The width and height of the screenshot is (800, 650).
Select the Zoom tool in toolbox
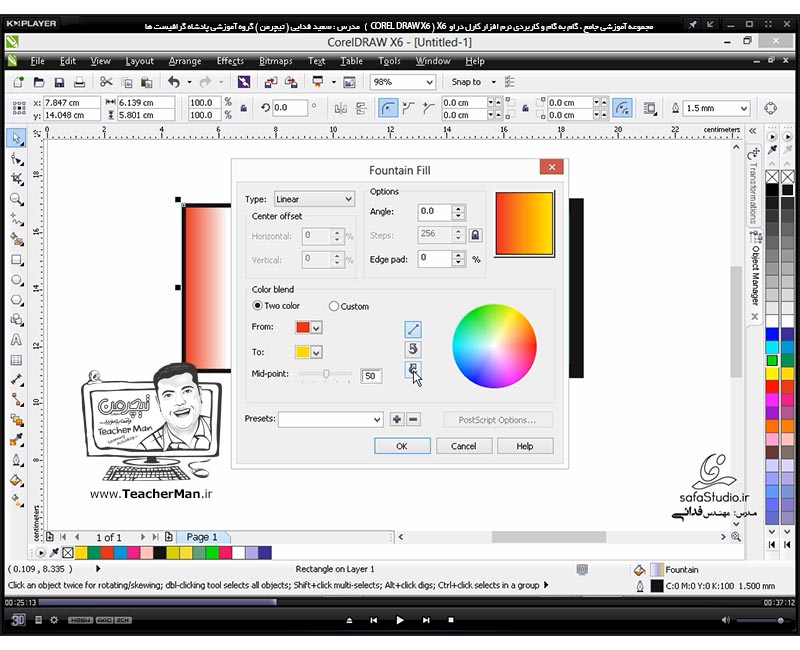[x=17, y=199]
